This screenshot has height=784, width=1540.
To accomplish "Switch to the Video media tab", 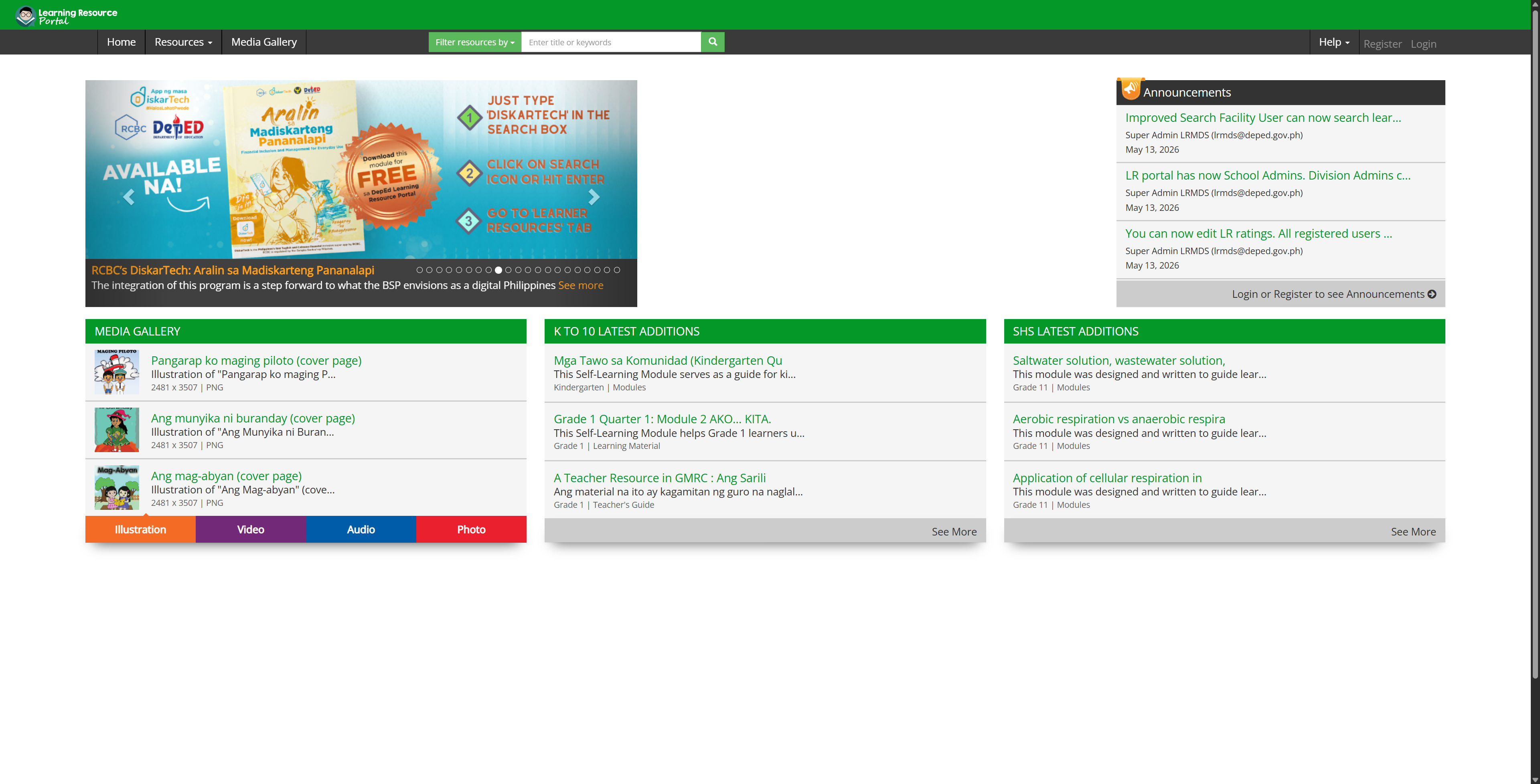I will tap(251, 529).
